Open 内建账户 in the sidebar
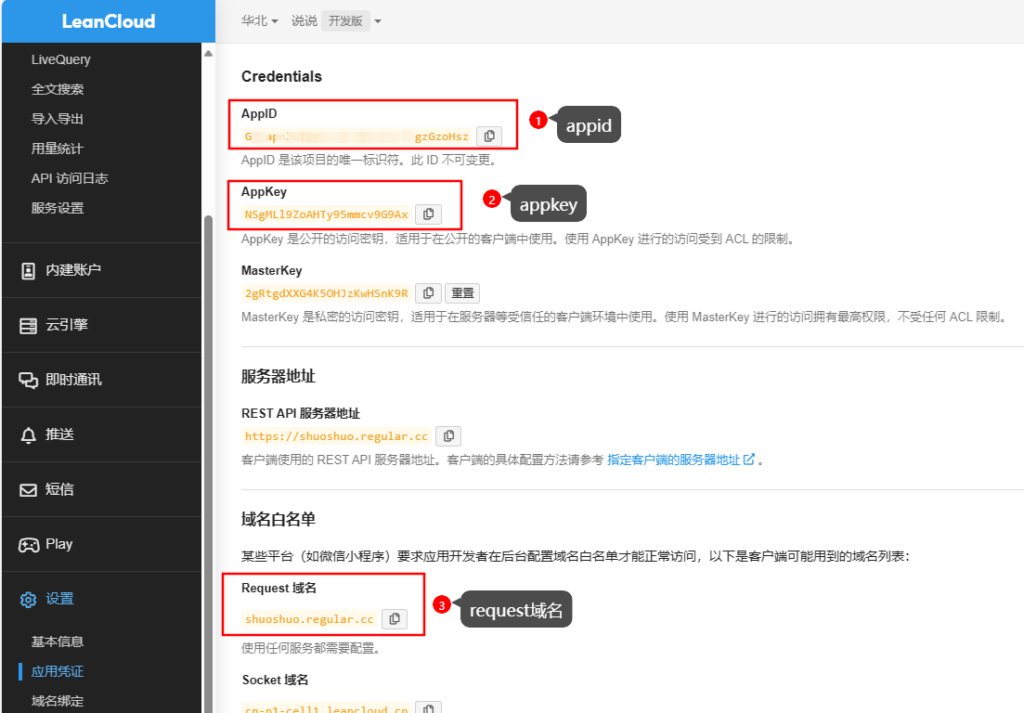Image resolution: width=1024 pixels, height=713 pixels. 72,270
